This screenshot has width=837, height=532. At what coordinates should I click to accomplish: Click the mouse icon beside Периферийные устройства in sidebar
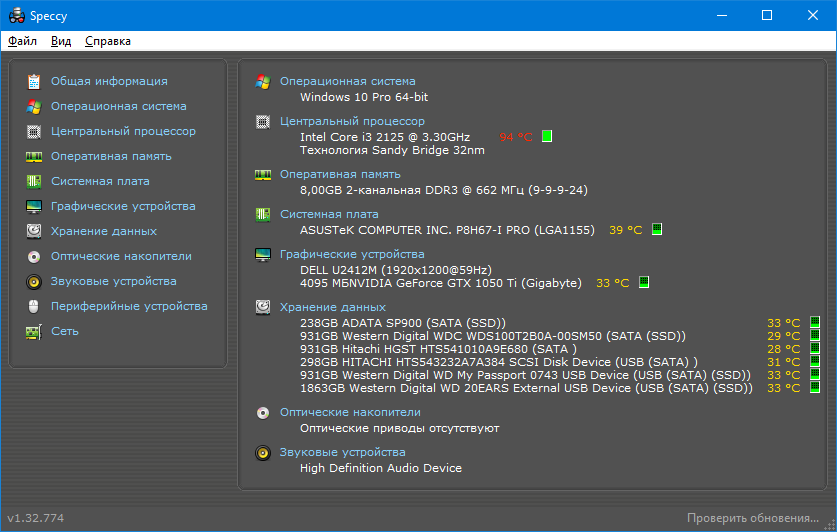click(x=34, y=306)
